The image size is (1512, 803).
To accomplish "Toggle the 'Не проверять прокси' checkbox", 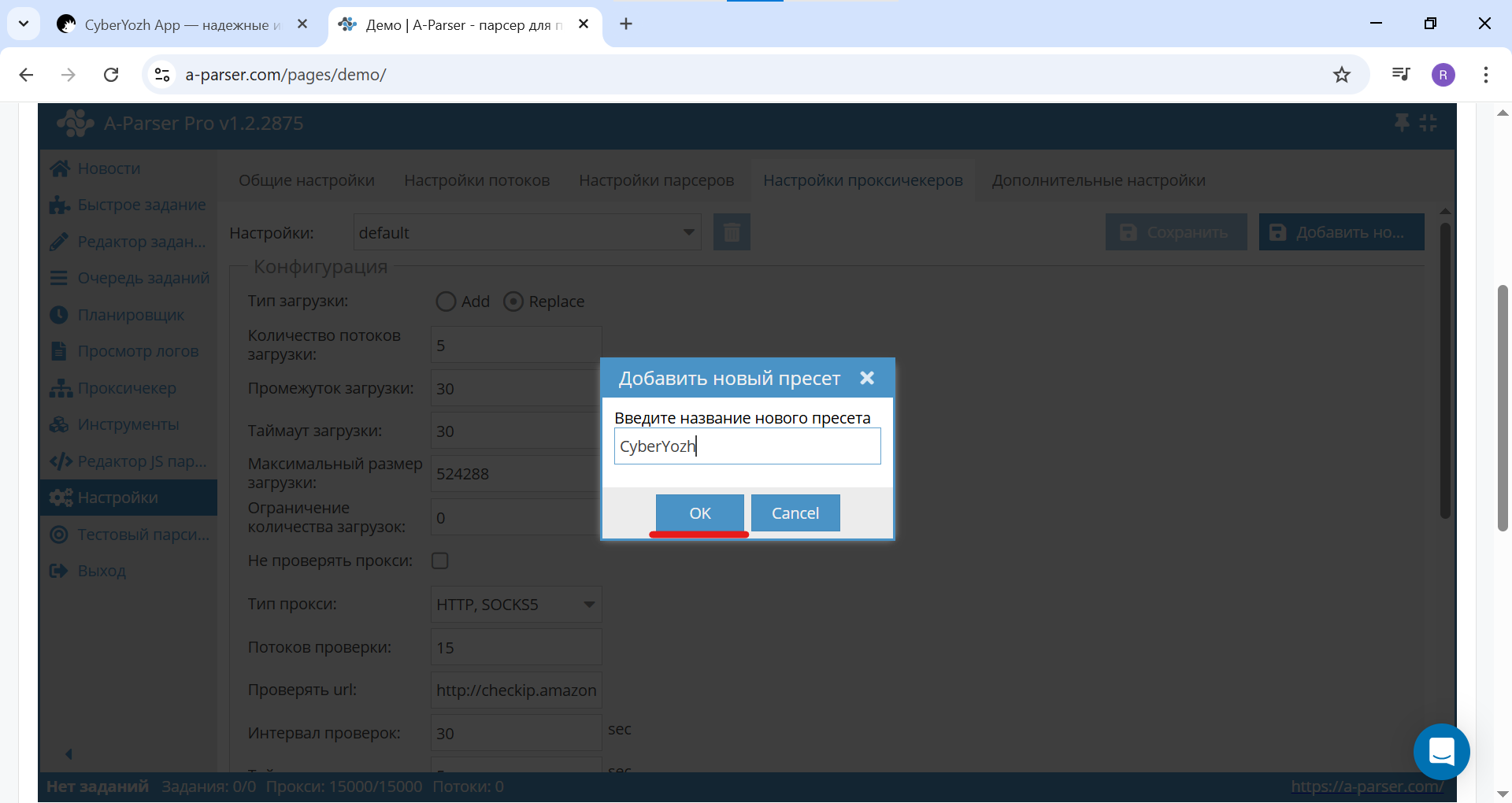I will click(440, 561).
